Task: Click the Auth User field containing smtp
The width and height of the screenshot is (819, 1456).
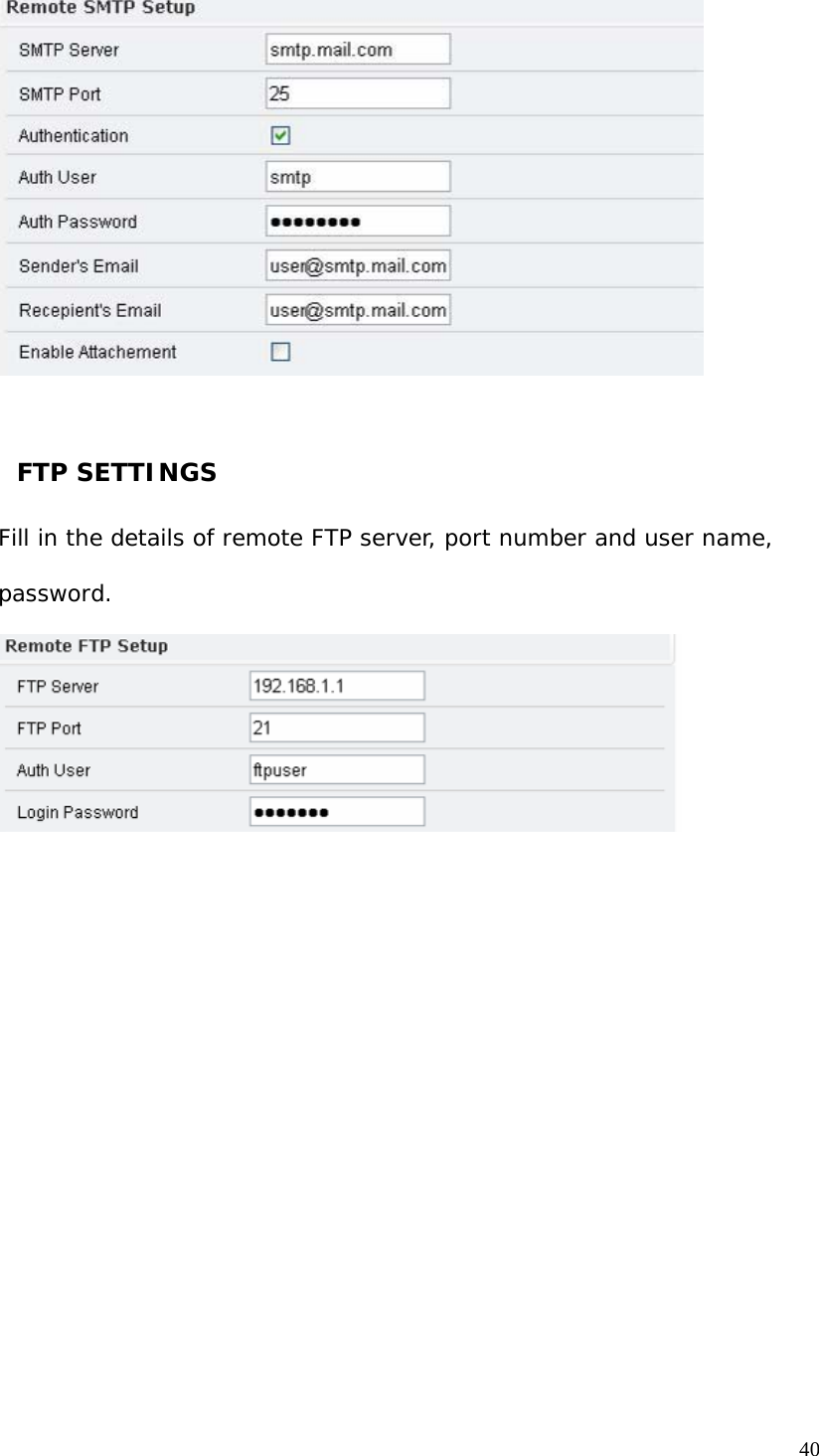Action: [x=357, y=176]
